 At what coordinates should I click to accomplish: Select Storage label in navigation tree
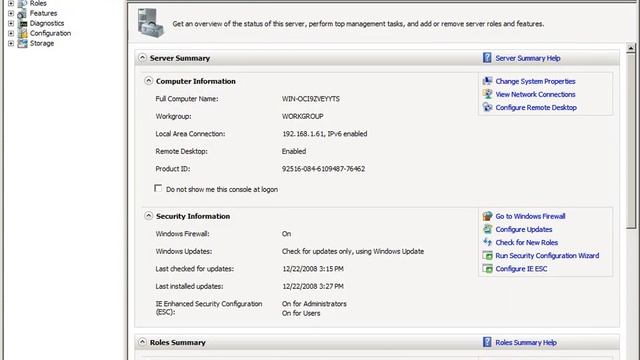tap(42, 43)
